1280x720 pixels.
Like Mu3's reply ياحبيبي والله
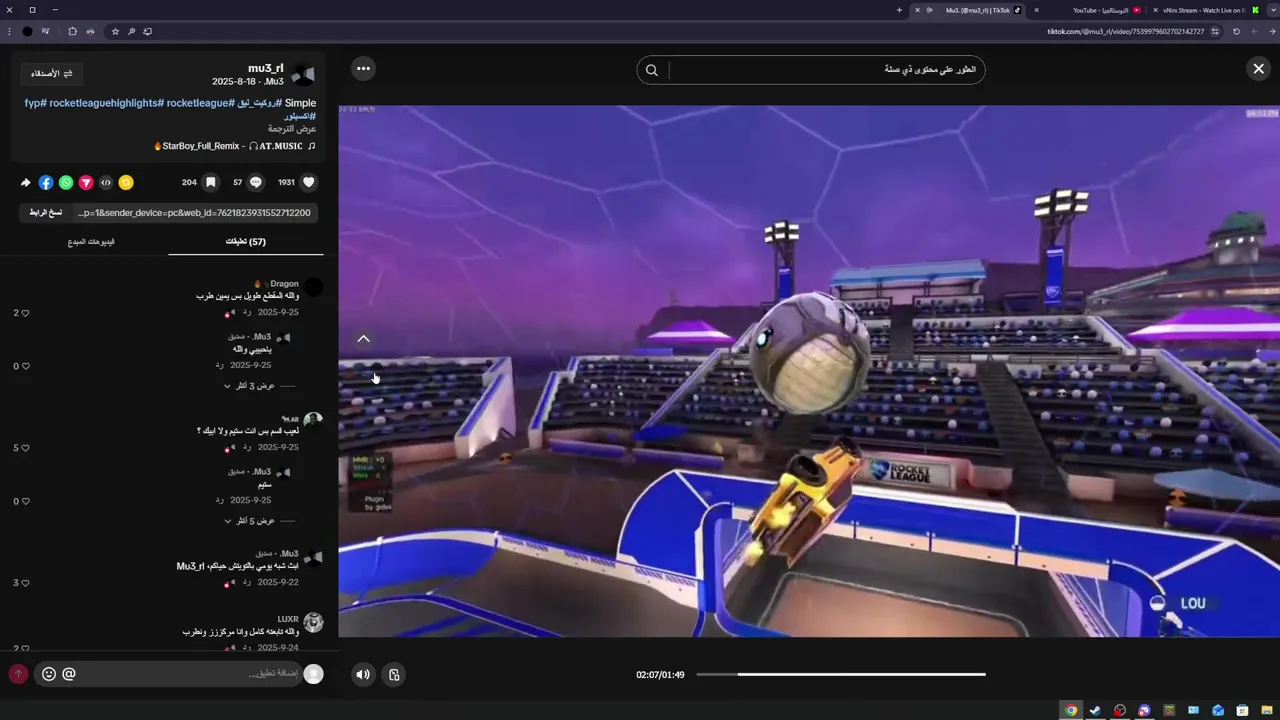pos(25,366)
